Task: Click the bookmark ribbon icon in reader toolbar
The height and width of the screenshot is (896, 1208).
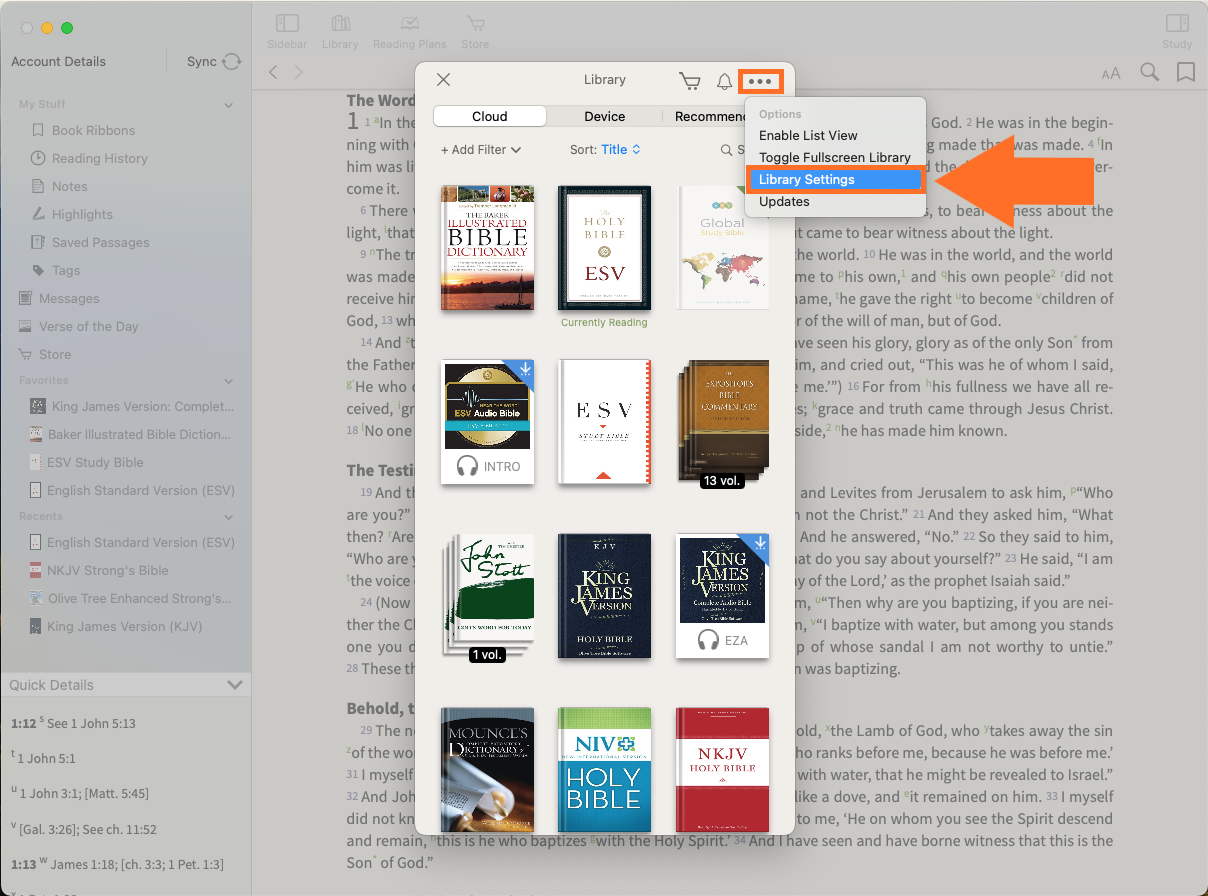Action: [1186, 72]
